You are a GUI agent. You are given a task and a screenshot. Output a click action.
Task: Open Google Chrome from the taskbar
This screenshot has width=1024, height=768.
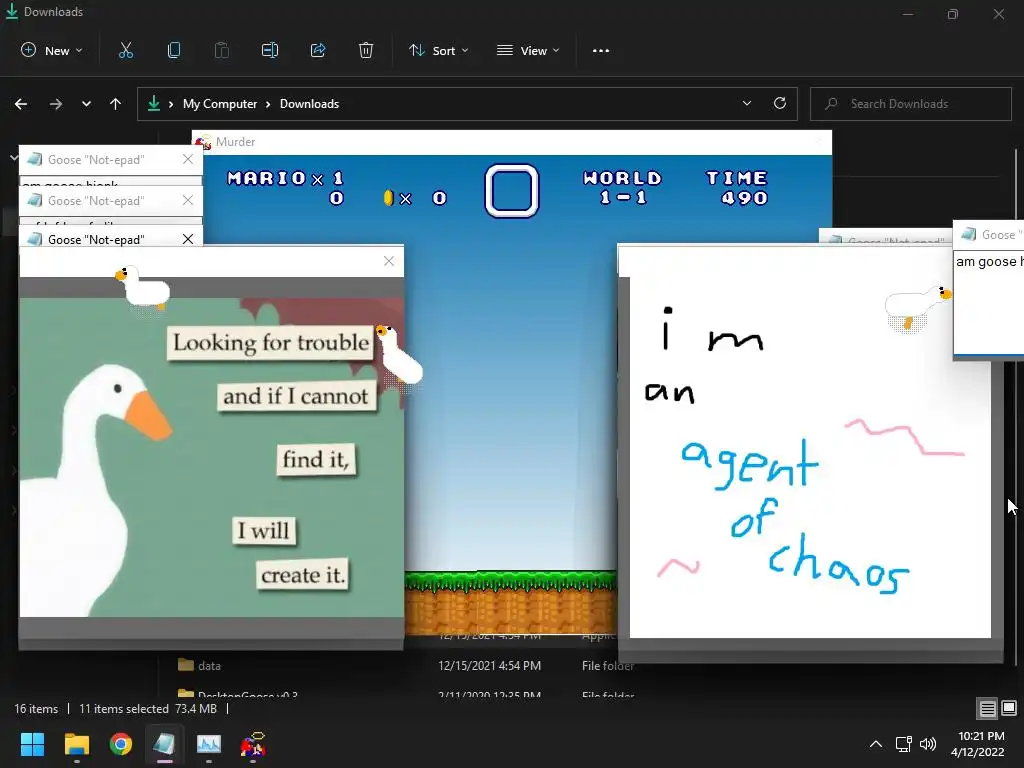point(121,744)
